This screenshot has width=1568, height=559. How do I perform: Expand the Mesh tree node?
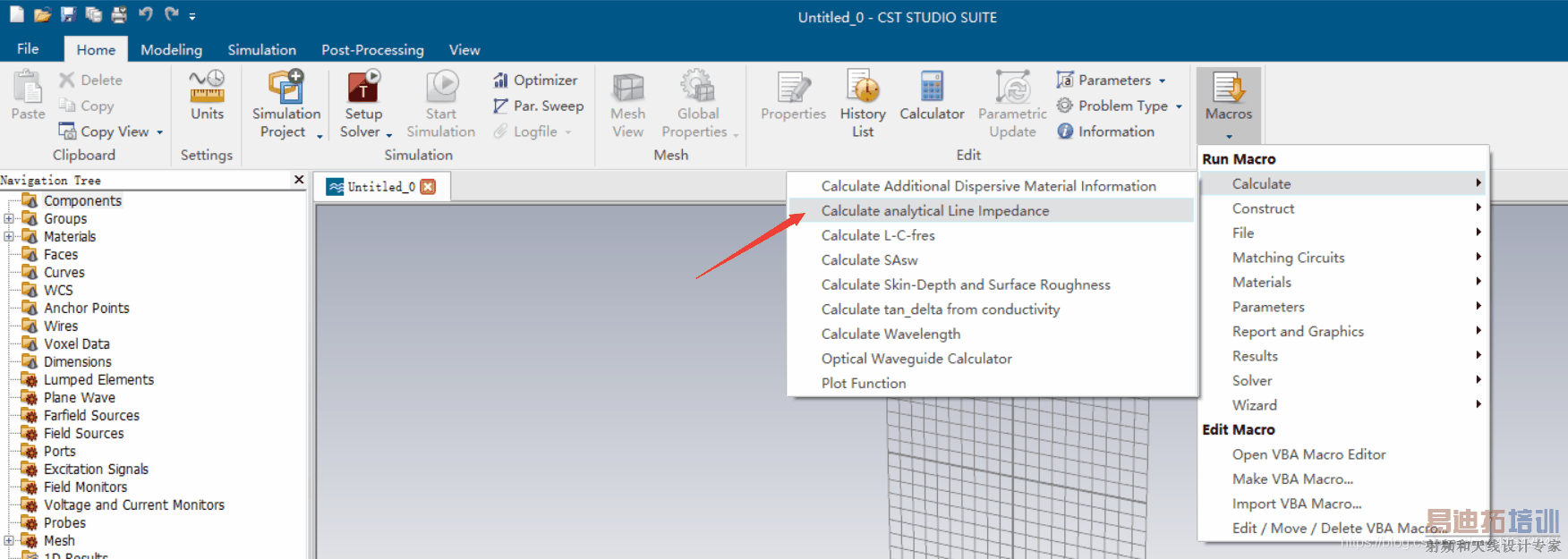(x=9, y=540)
